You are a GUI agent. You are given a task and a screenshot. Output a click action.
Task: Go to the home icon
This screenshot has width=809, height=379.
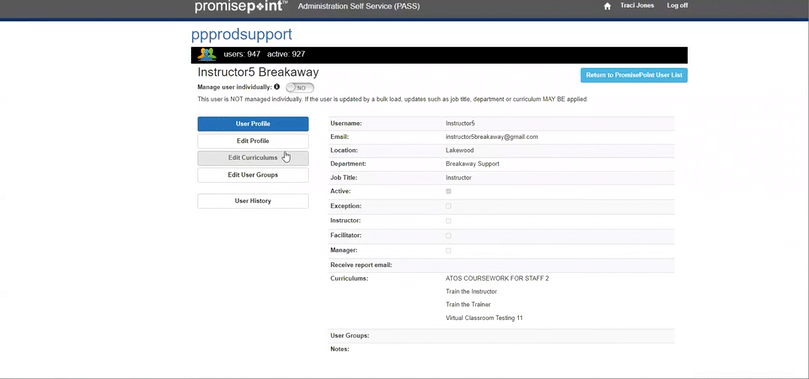pos(607,6)
